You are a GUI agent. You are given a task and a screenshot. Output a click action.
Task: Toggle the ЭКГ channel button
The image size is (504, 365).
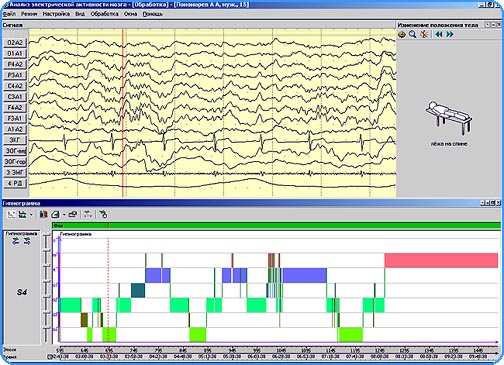15,140
